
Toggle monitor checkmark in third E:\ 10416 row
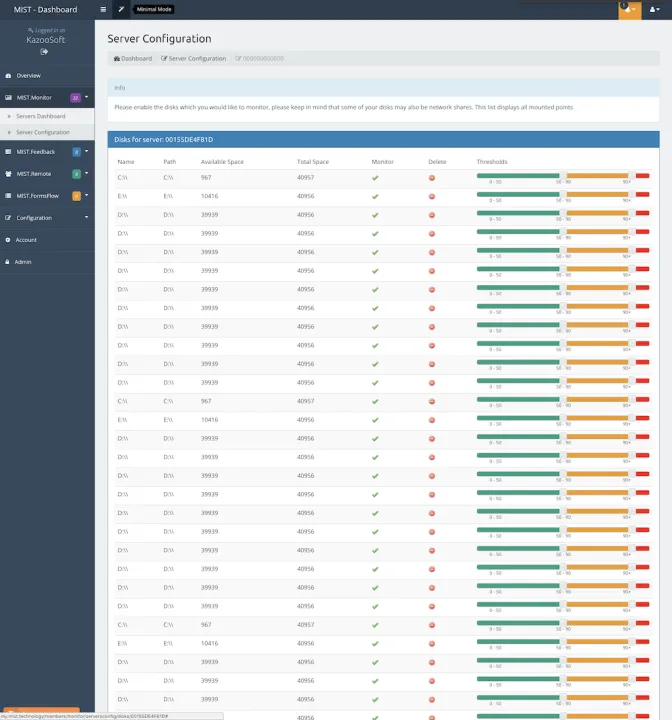point(375,644)
